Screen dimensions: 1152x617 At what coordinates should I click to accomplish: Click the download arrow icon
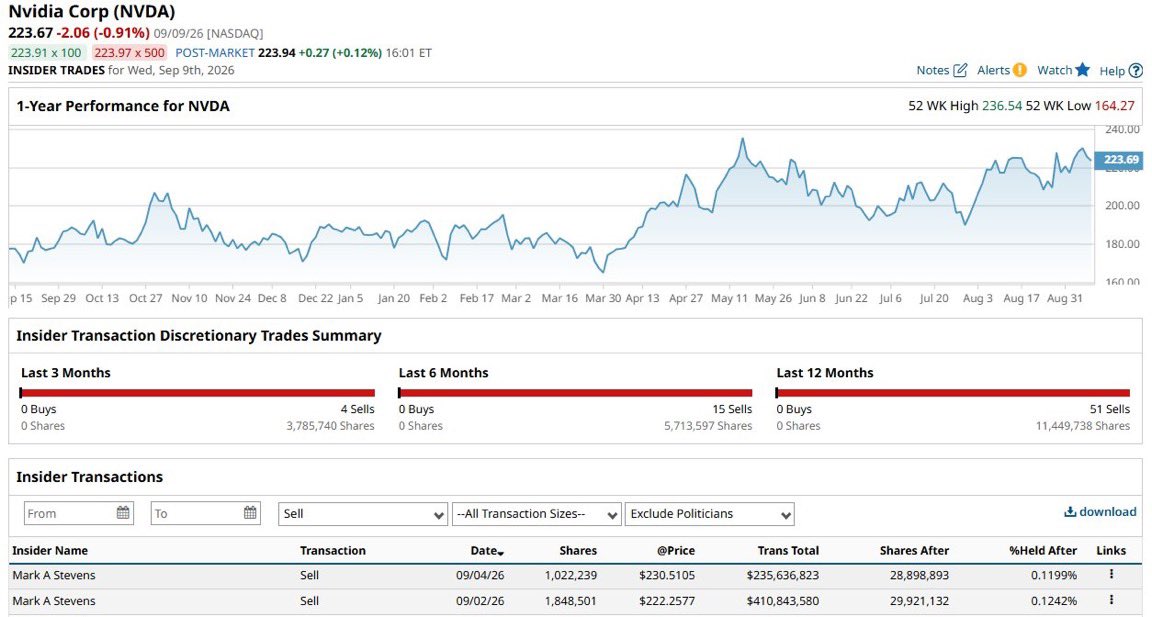tap(1070, 512)
